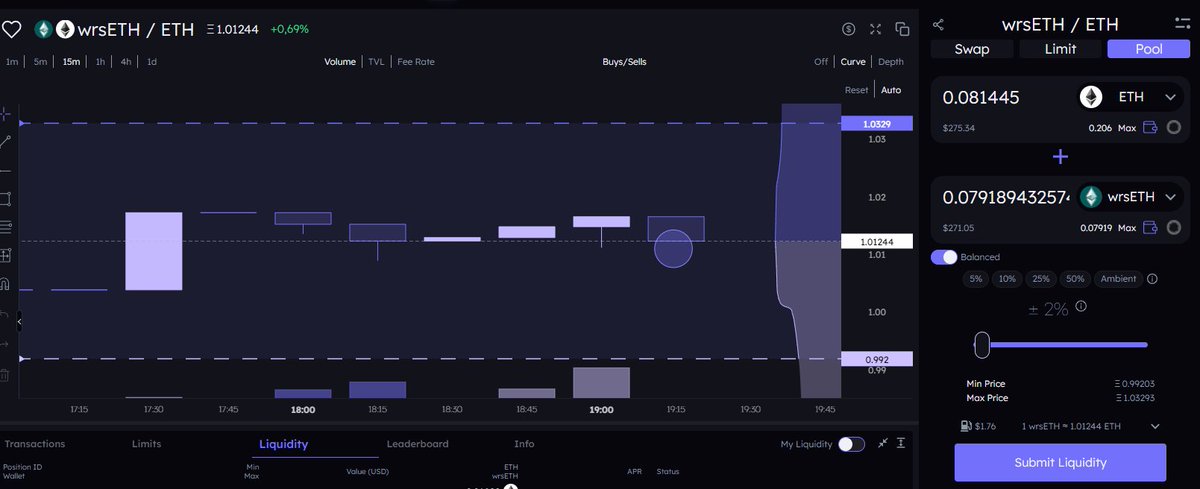Click Auto chart scaling

[891, 90]
